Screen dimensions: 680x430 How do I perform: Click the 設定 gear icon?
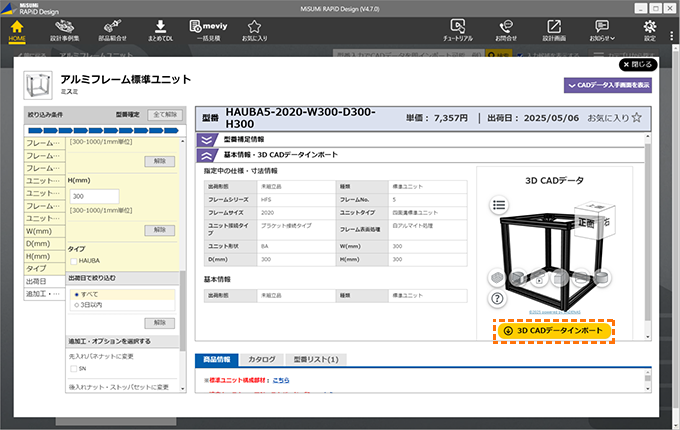click(x=649, y=27)
